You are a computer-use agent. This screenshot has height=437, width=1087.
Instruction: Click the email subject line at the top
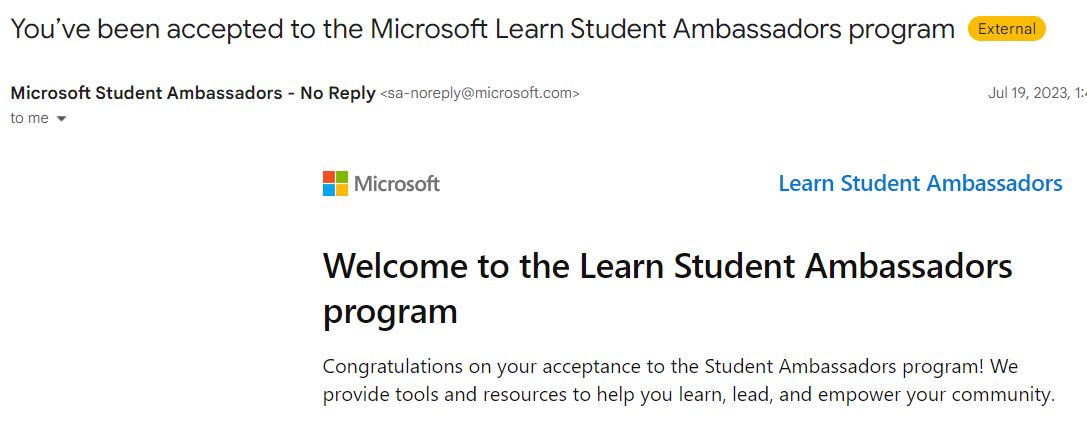click(x=482, y=29)
